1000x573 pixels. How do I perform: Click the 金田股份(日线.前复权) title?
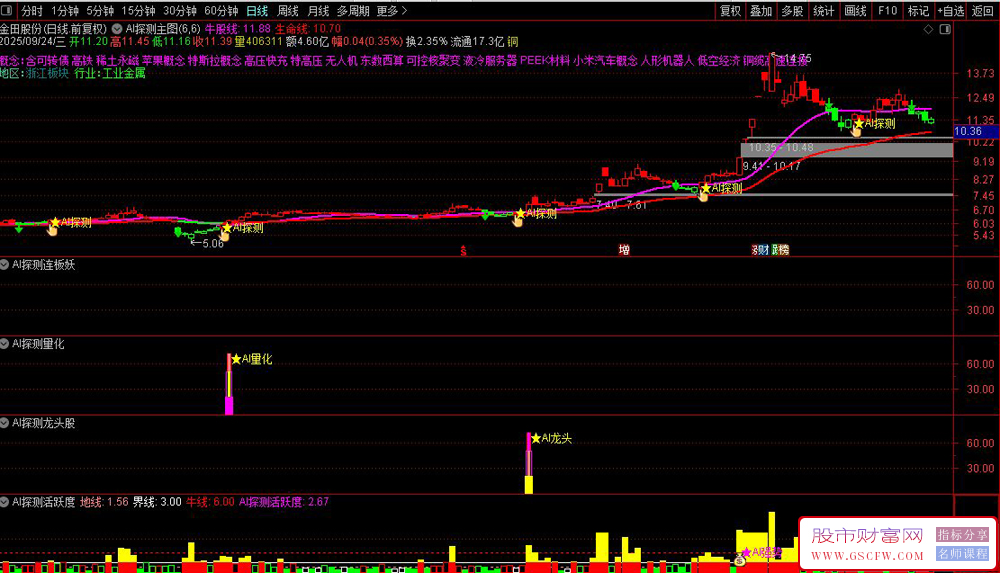tap(54, 29)
